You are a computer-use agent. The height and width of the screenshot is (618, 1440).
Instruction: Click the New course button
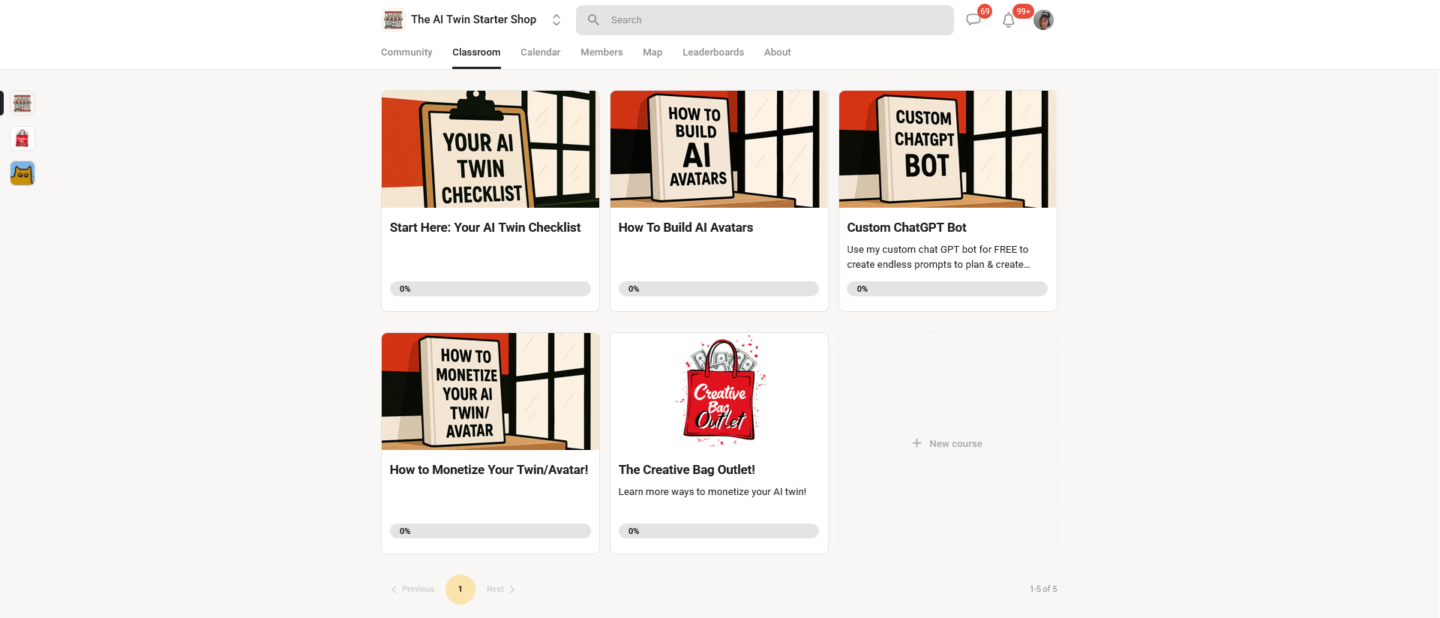pyautogui.click(x=947, y=443)
